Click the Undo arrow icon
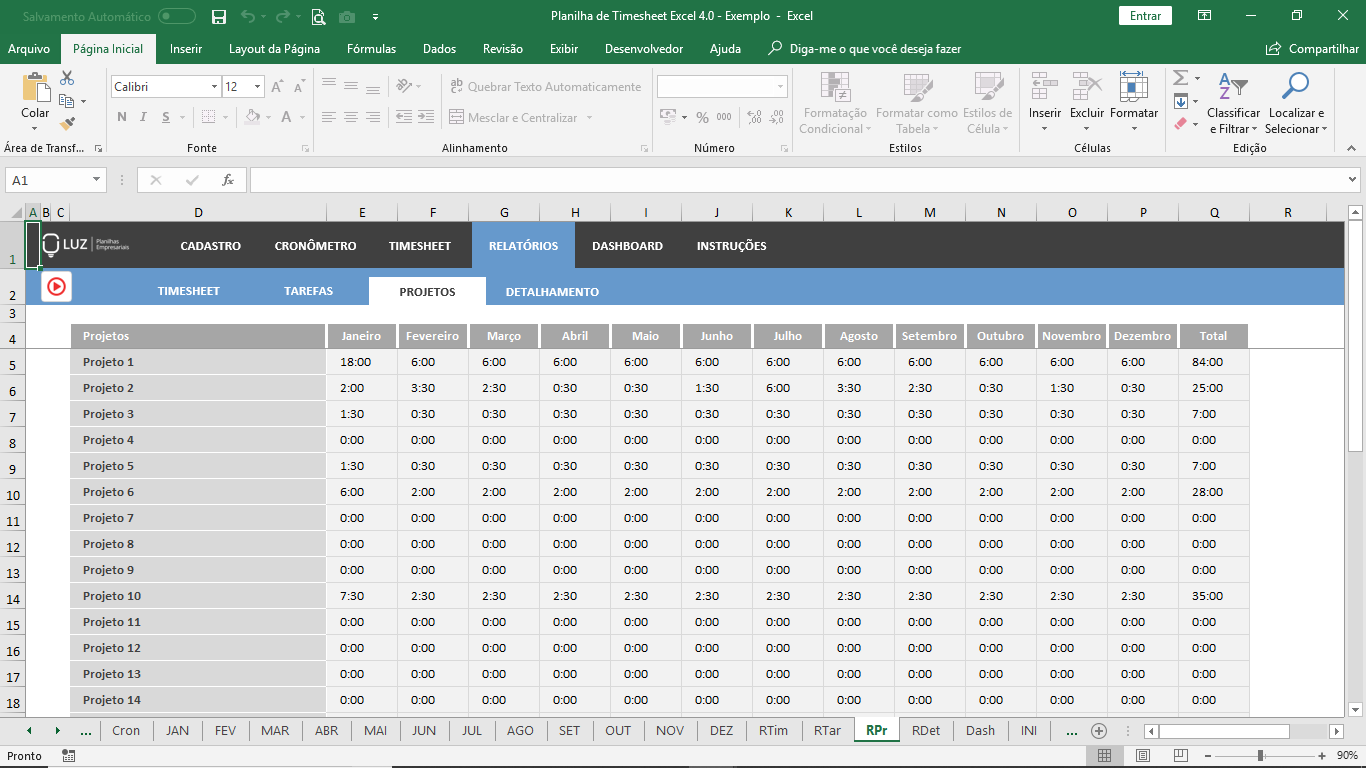Image resolution: width=1366 pixels, height=768 pixels. pyautogui.click(x=247, y=16)
